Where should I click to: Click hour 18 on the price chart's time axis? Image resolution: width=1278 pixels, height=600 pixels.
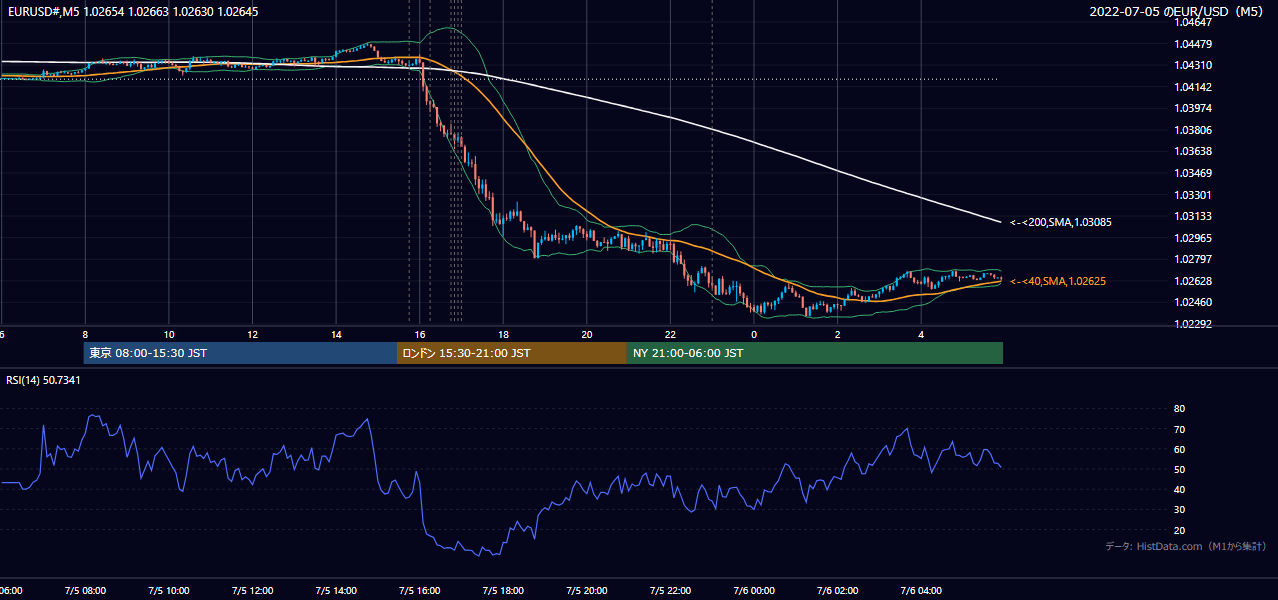(503, 334)
